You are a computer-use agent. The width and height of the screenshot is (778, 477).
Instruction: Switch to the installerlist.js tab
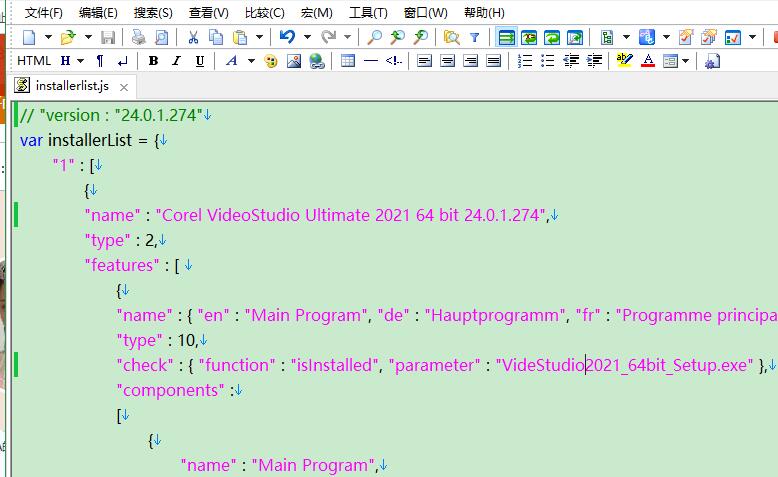(71, 86)
